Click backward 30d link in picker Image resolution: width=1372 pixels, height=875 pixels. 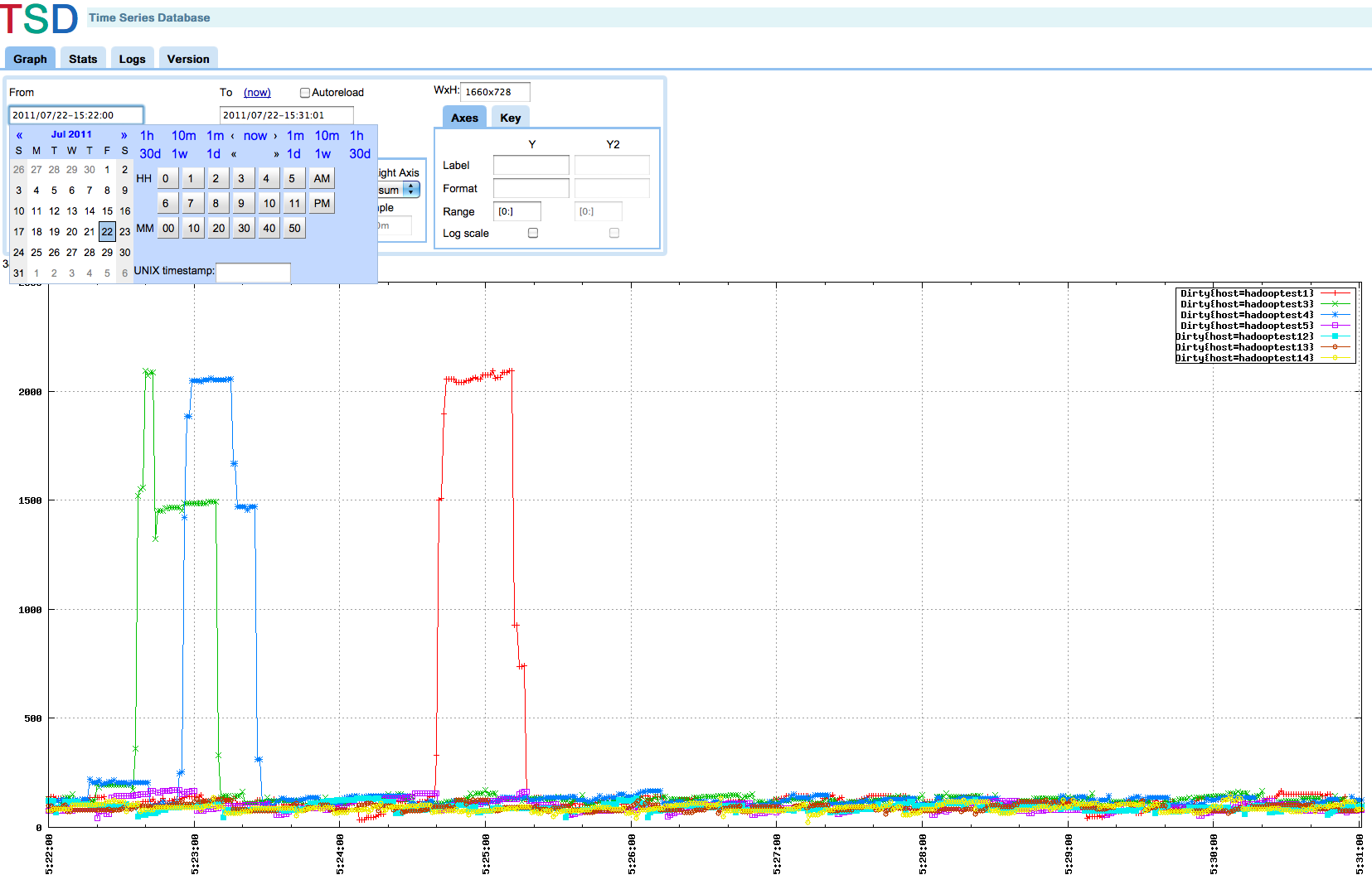click(150, 154)
